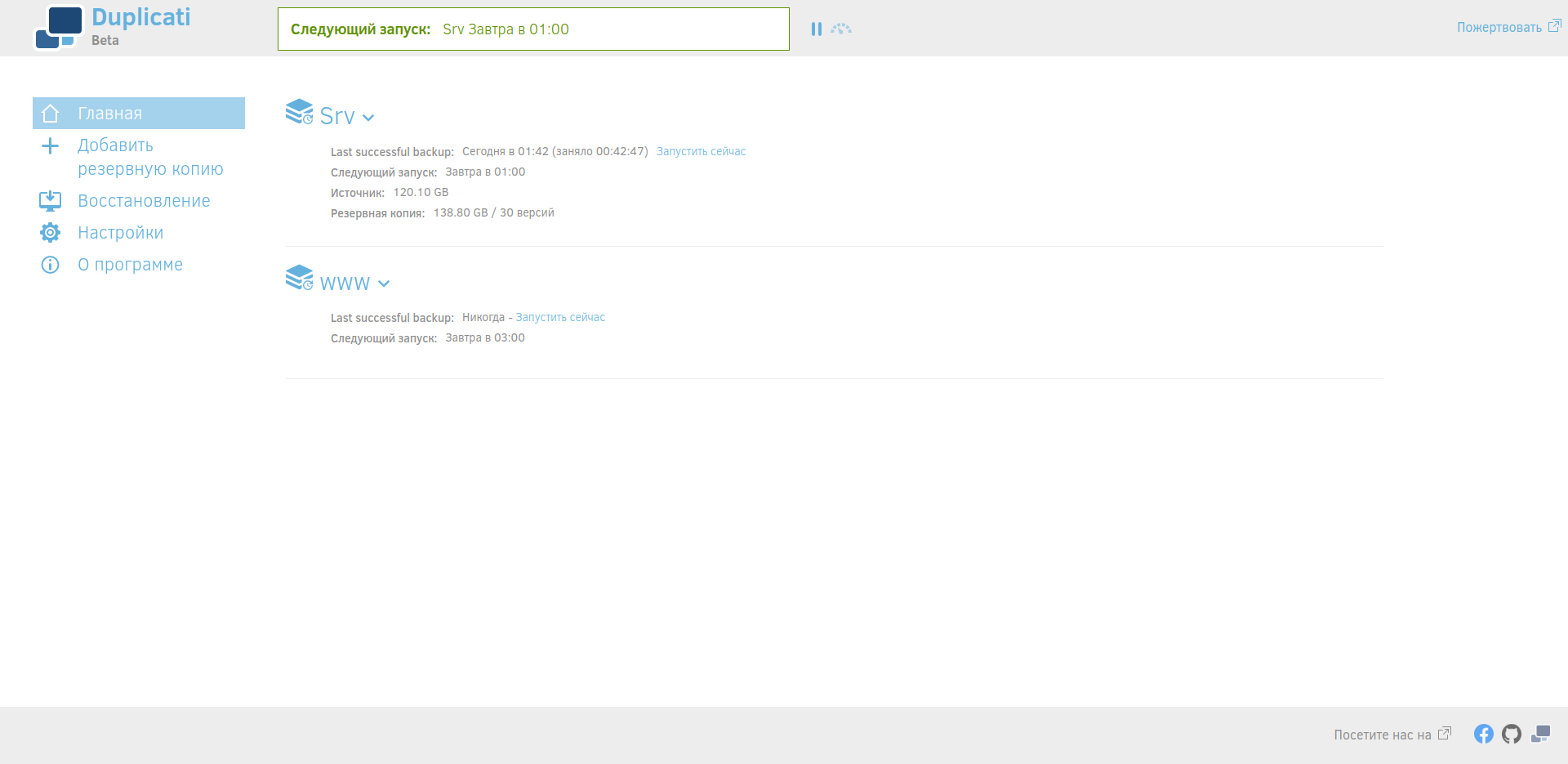Click the Duplicati logo icon
Screen dimensions: 1568x764
[59, 28]
